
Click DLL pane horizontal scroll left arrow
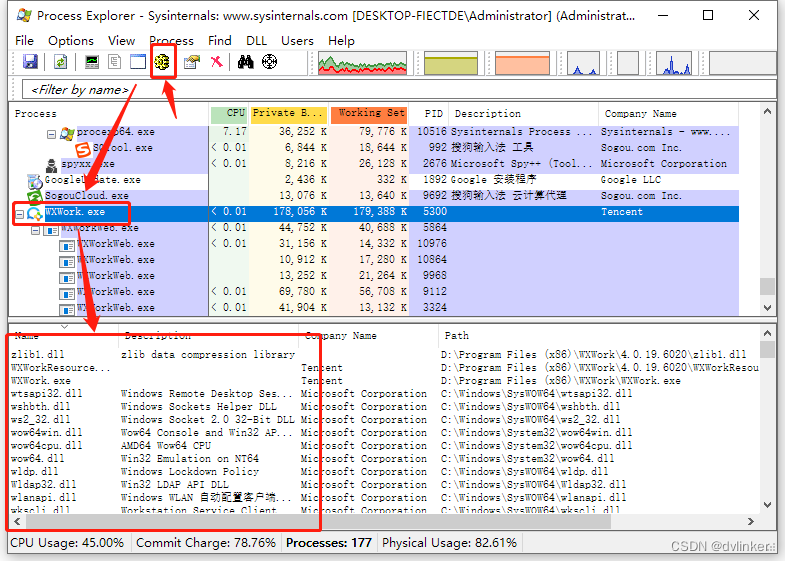18,521
